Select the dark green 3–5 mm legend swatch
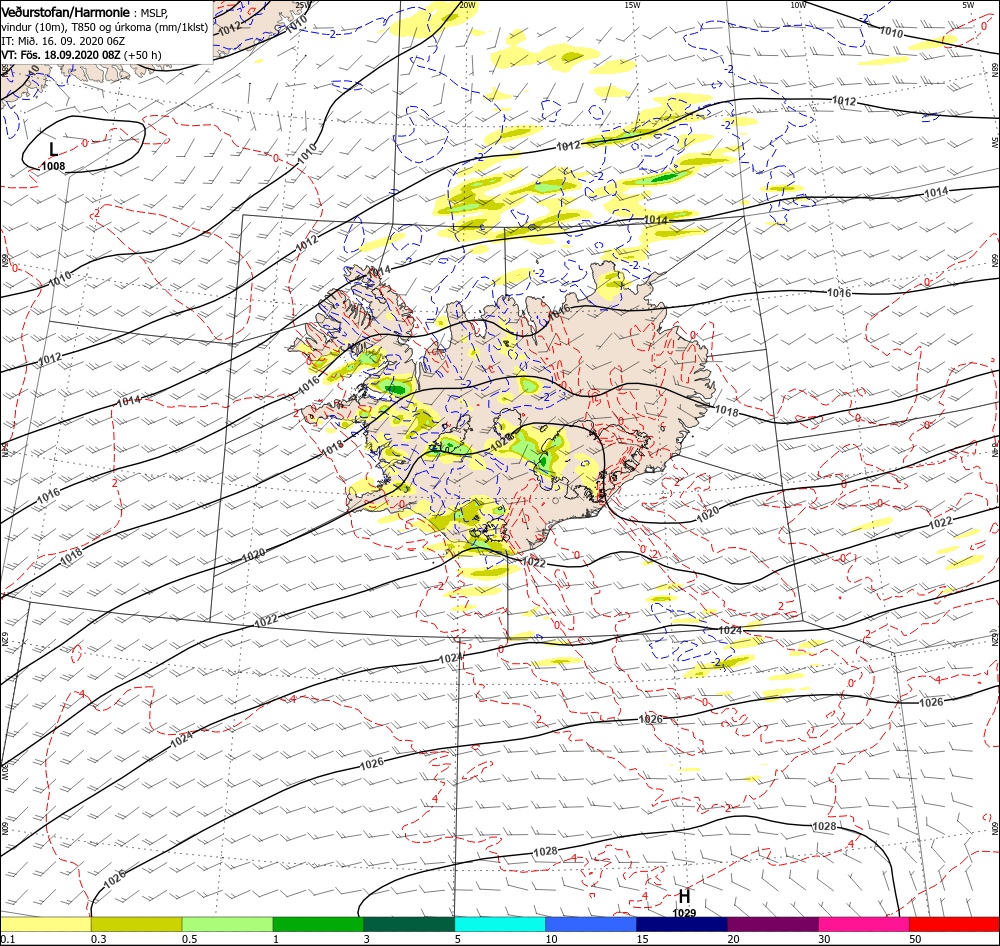Image resolution: width=1000 pixels, height=946 pixels. point(409,924)
